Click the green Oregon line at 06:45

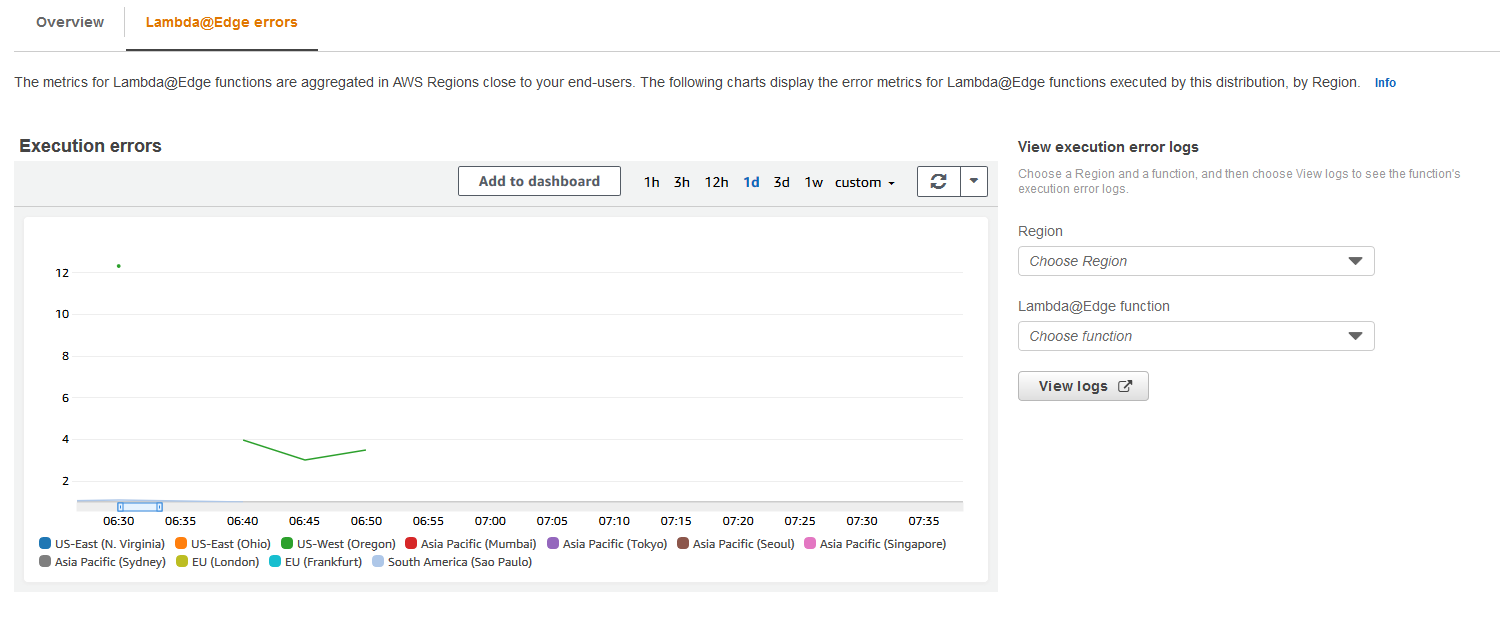click(x=305, y=460)
